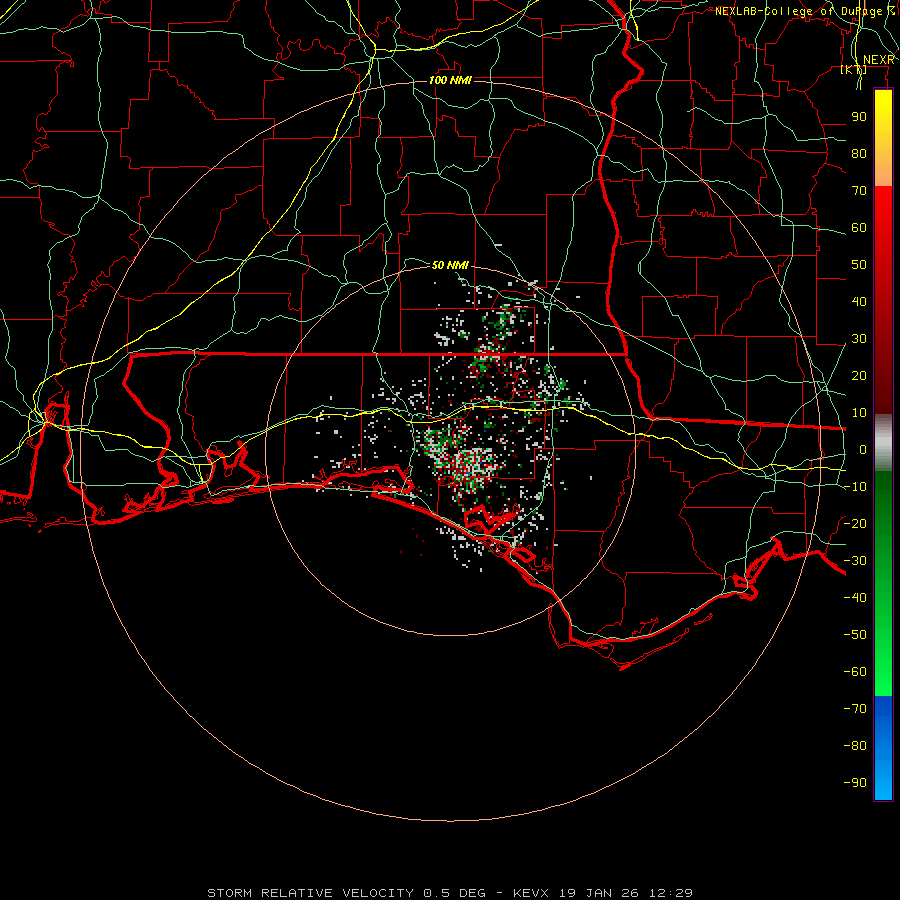Select the -20 knot scale label

click(855, 524)
